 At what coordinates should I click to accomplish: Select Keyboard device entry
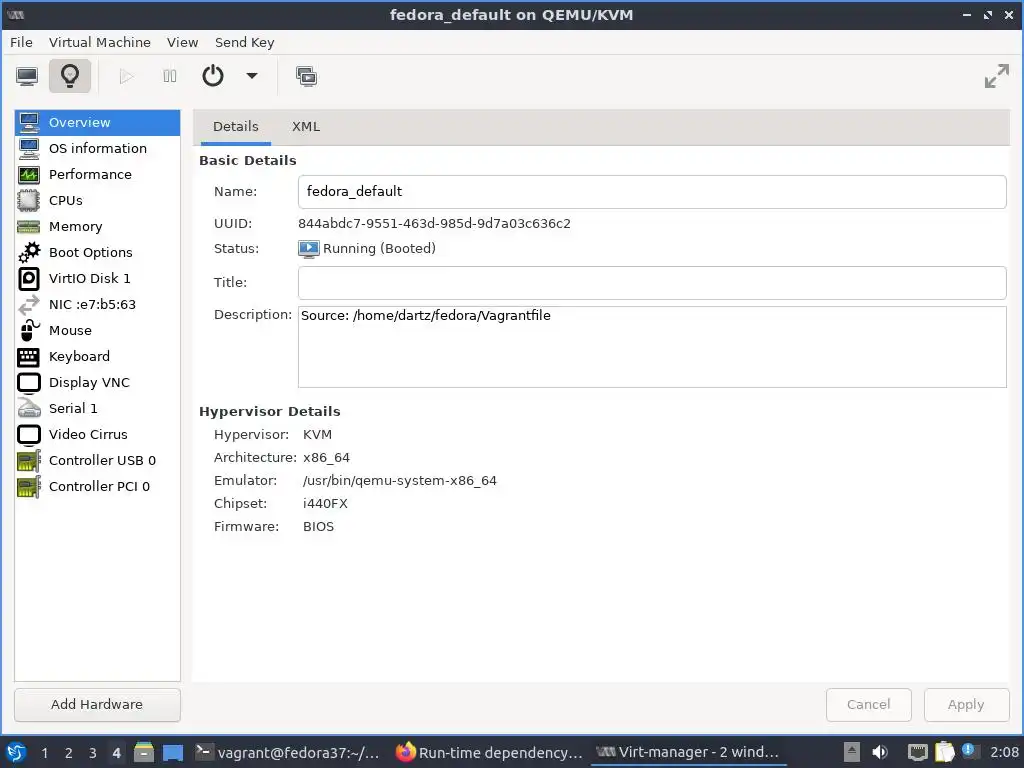[97, 357]
